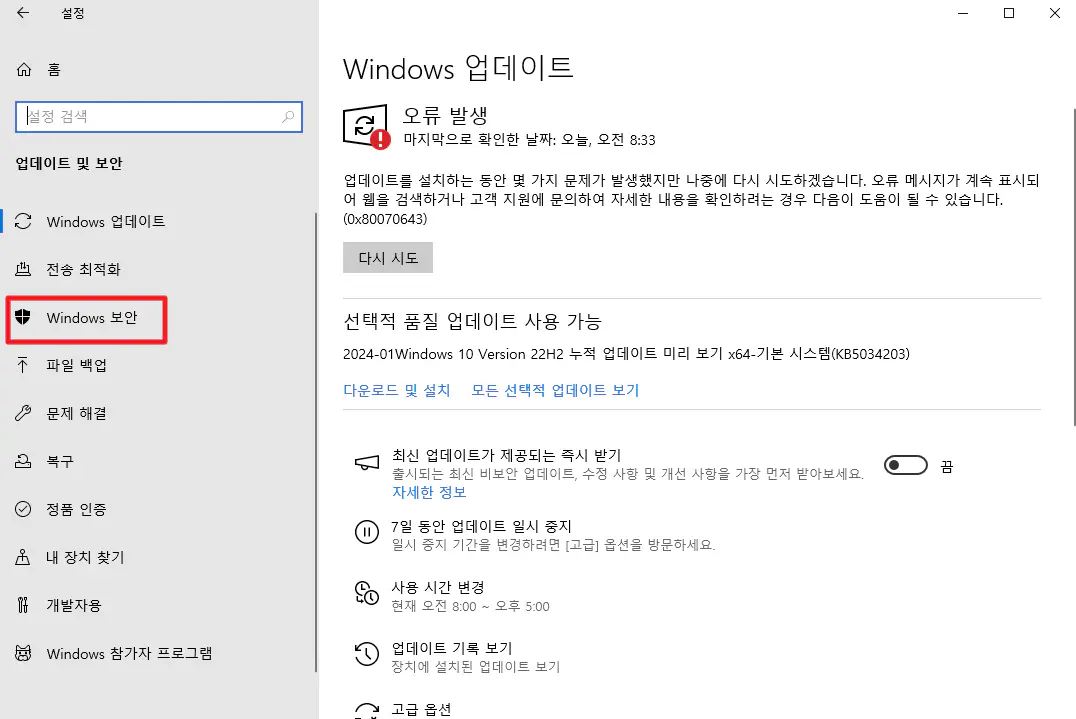
Task: Click the sidebar vertical scrollbar
Action: click(316, 443)
